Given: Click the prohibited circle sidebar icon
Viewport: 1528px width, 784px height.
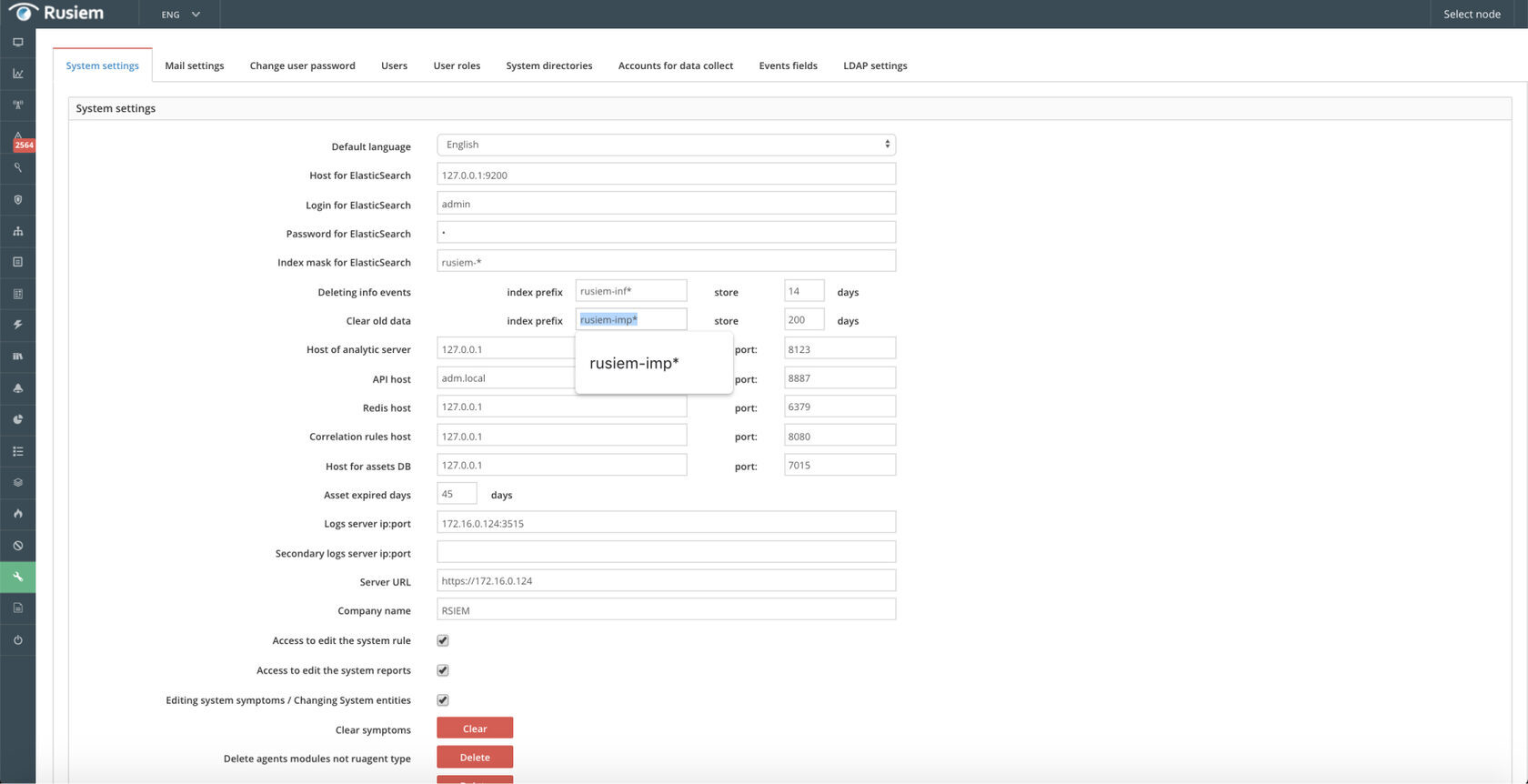Looking at the screenshot, I should (x=17, y=546).
